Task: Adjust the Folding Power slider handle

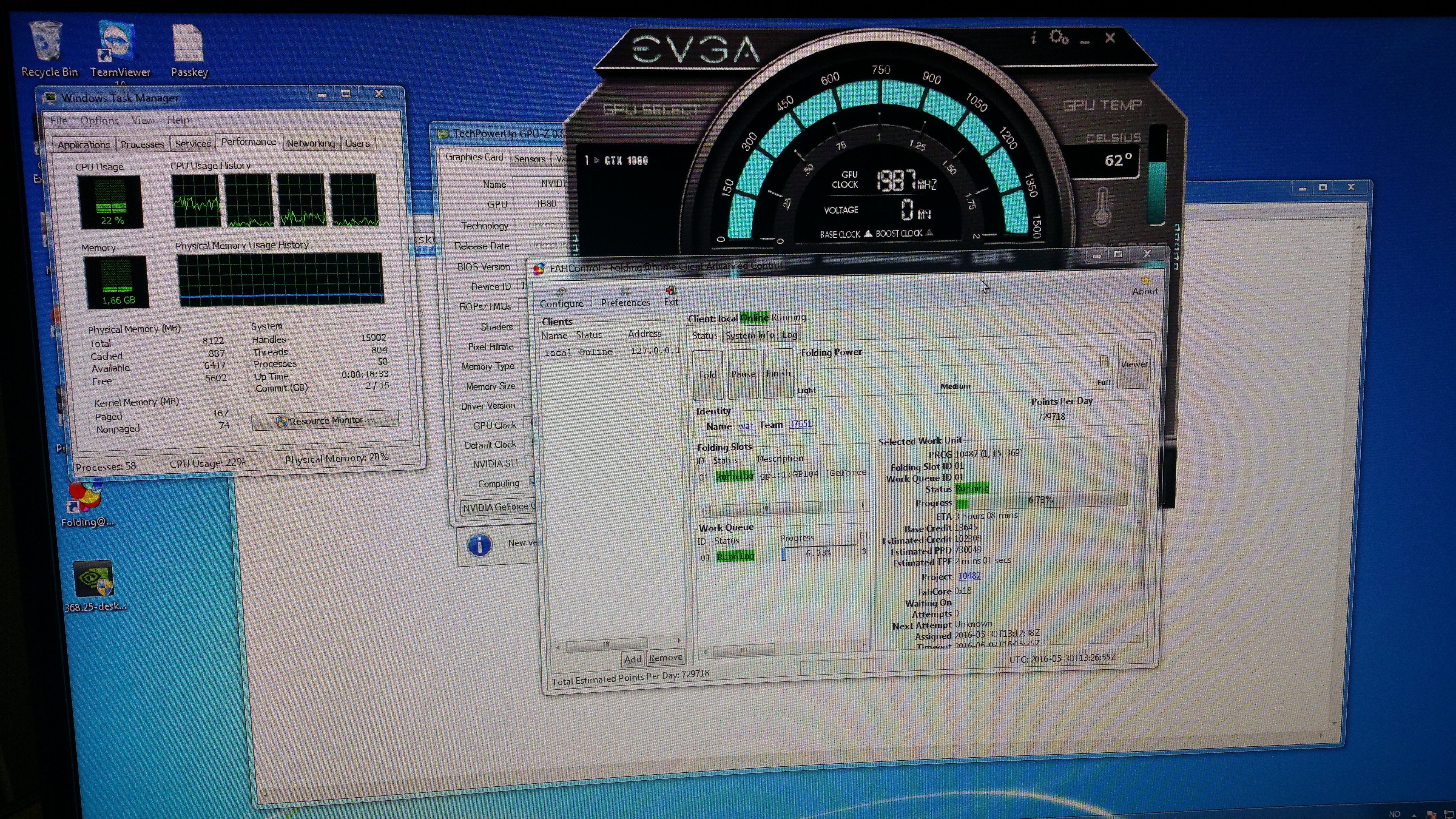Action: [x=1103, y=361]
